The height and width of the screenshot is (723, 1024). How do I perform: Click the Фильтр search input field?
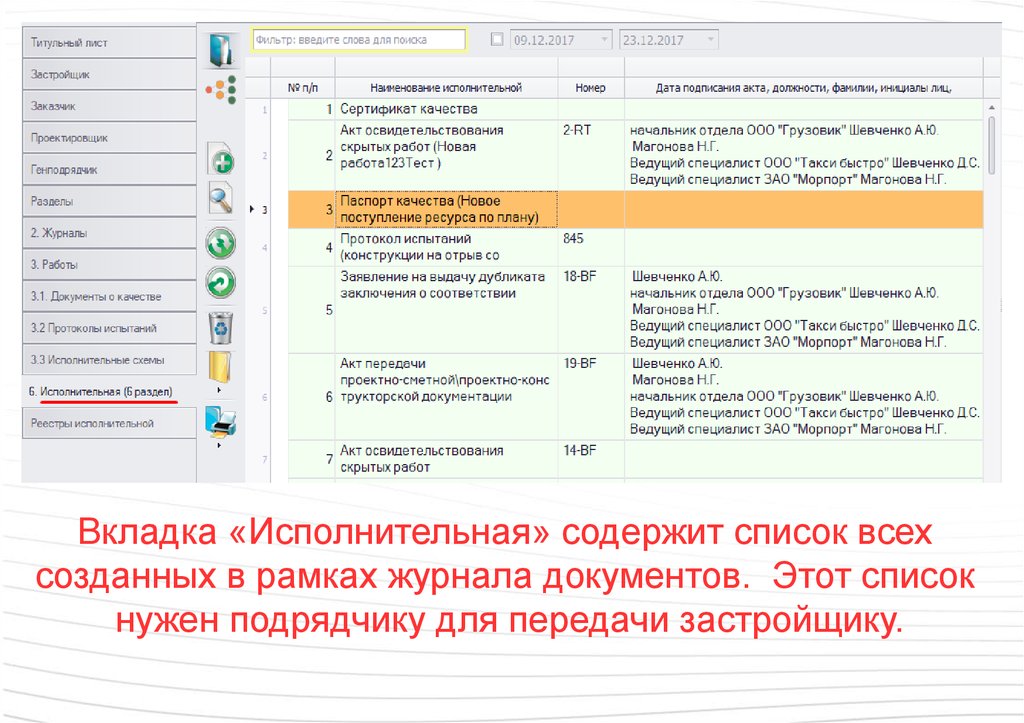(358, 40)
